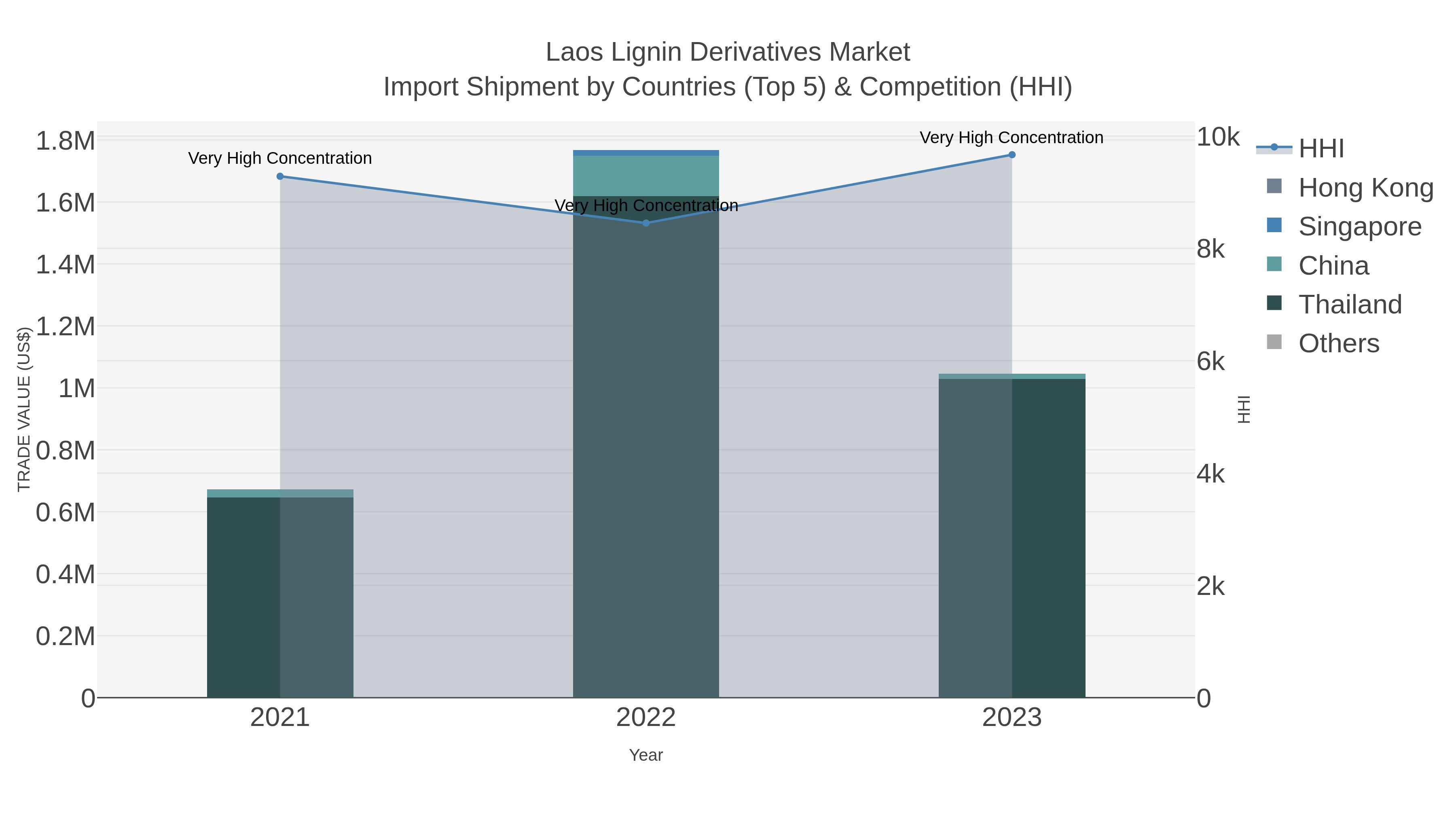The width and height of the screenshot is (1456, 819).
Task: Click the 2023 Thailand bar
Action: (x=1012, y=538)
